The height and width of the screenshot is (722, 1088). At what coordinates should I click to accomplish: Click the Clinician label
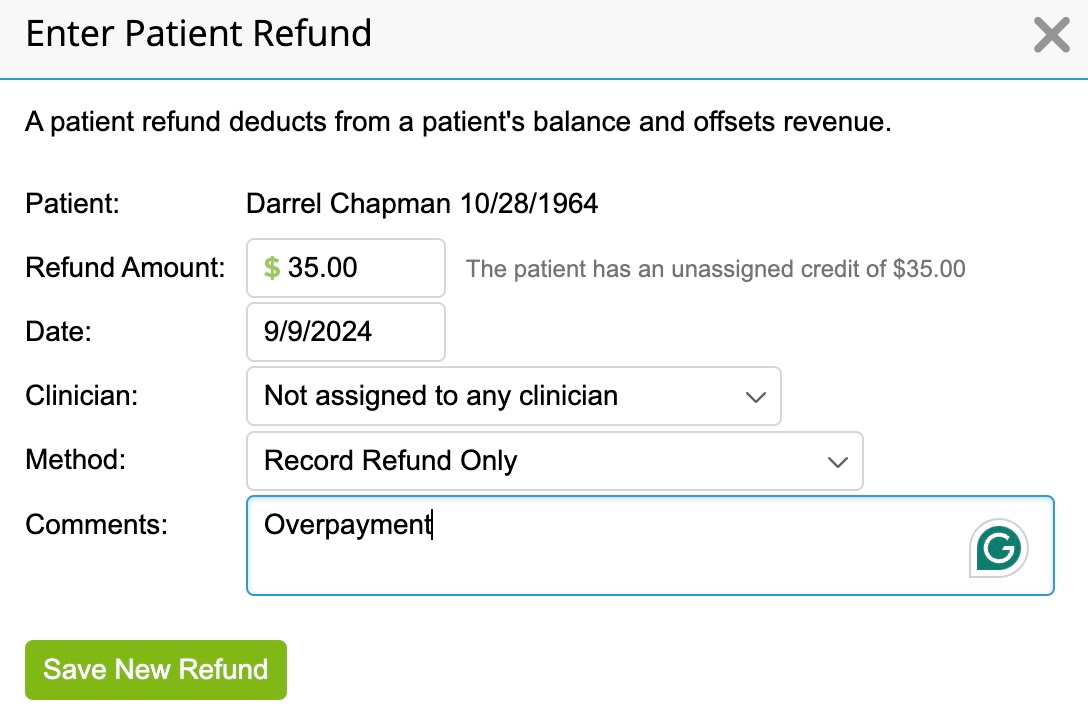click(x=81, y=396)
